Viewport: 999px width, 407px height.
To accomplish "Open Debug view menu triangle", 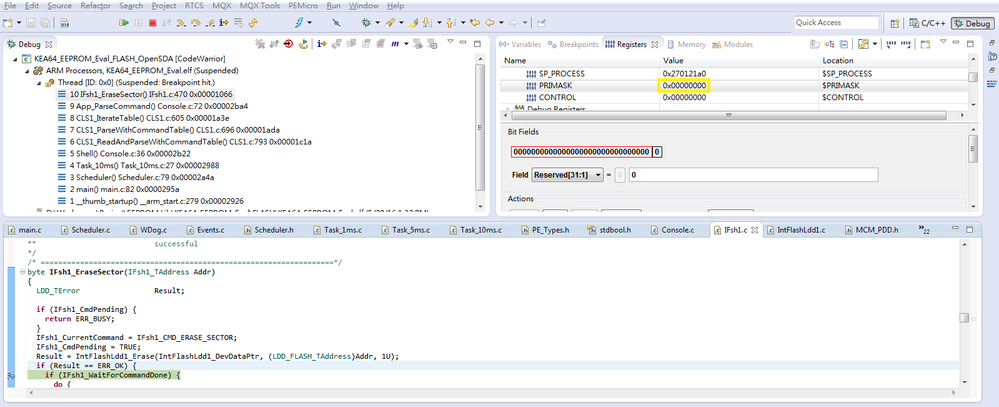I will tap(450, 42).
